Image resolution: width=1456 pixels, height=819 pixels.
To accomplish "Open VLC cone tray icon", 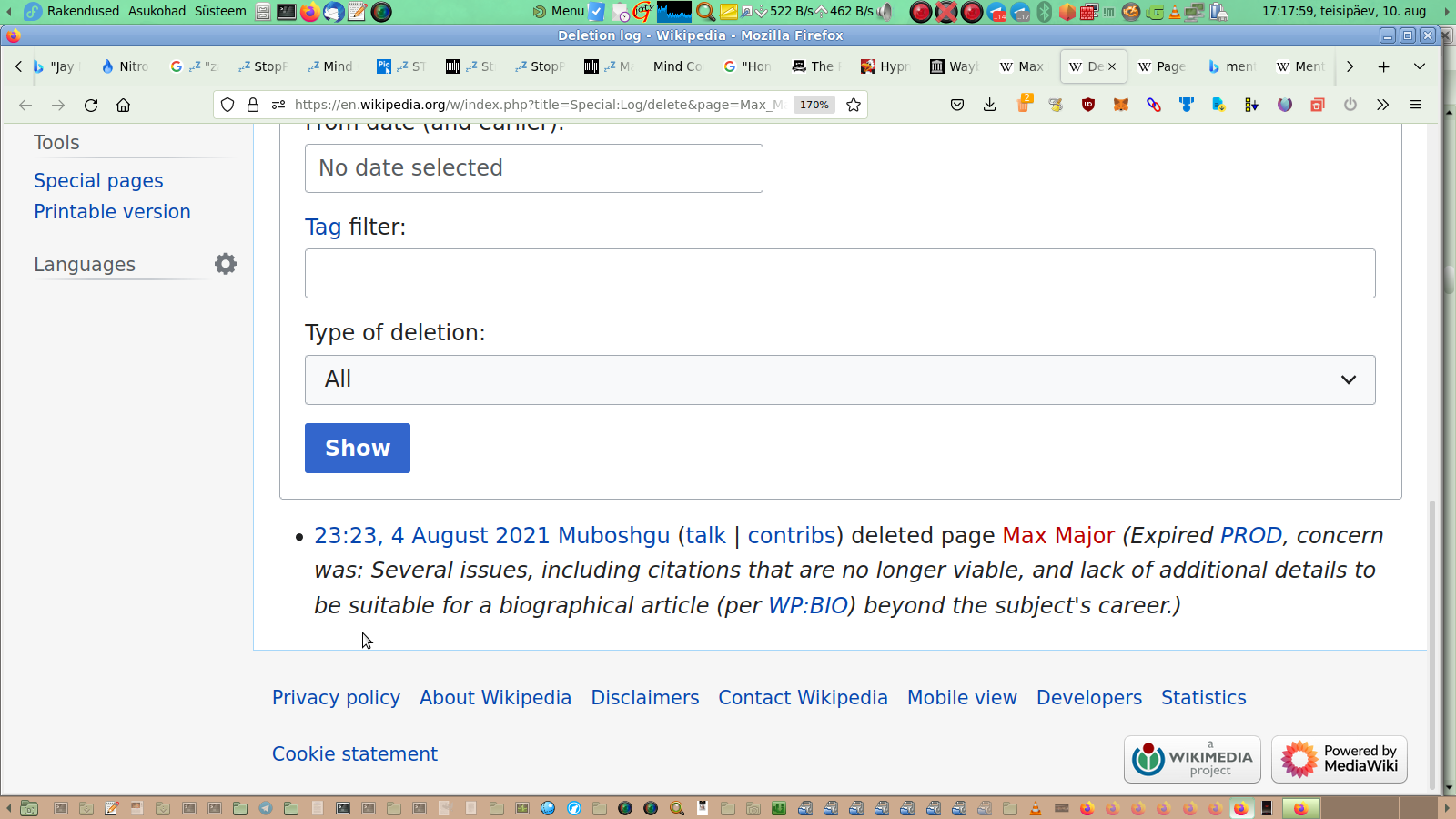I will coord(1175,12).
